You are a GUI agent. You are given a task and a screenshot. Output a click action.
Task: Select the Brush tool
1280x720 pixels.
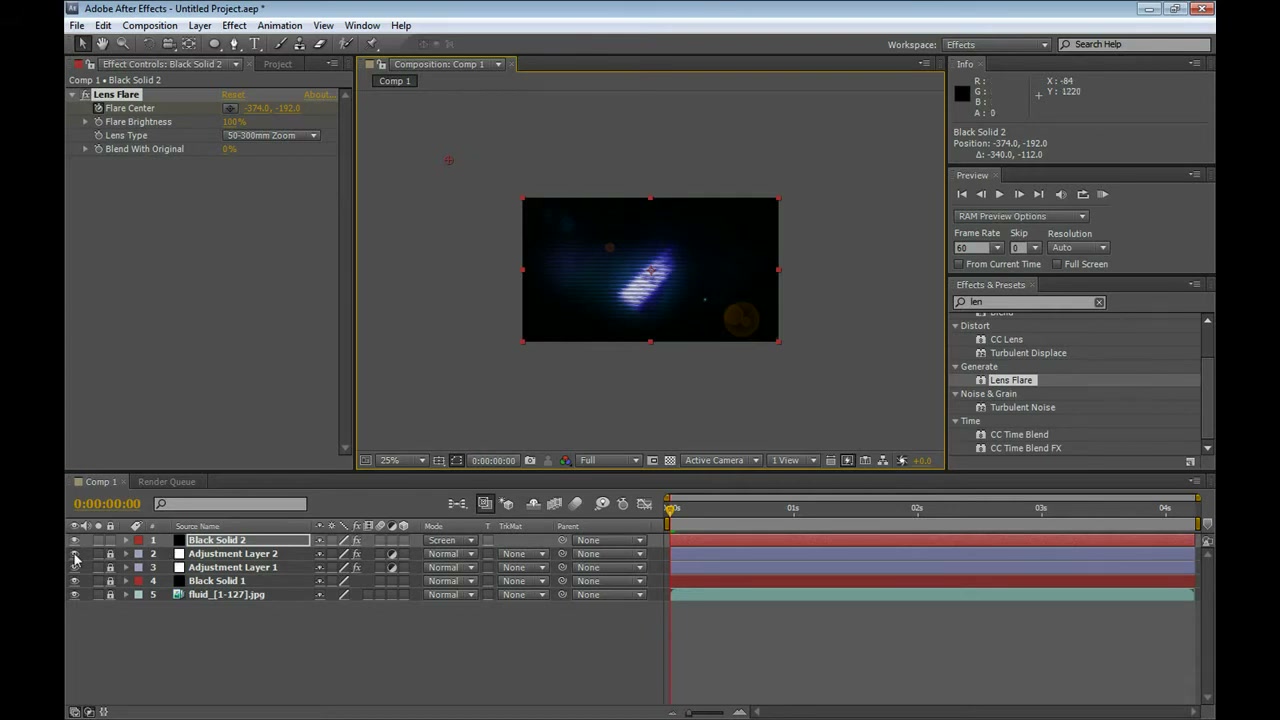[x=279, y=44]
